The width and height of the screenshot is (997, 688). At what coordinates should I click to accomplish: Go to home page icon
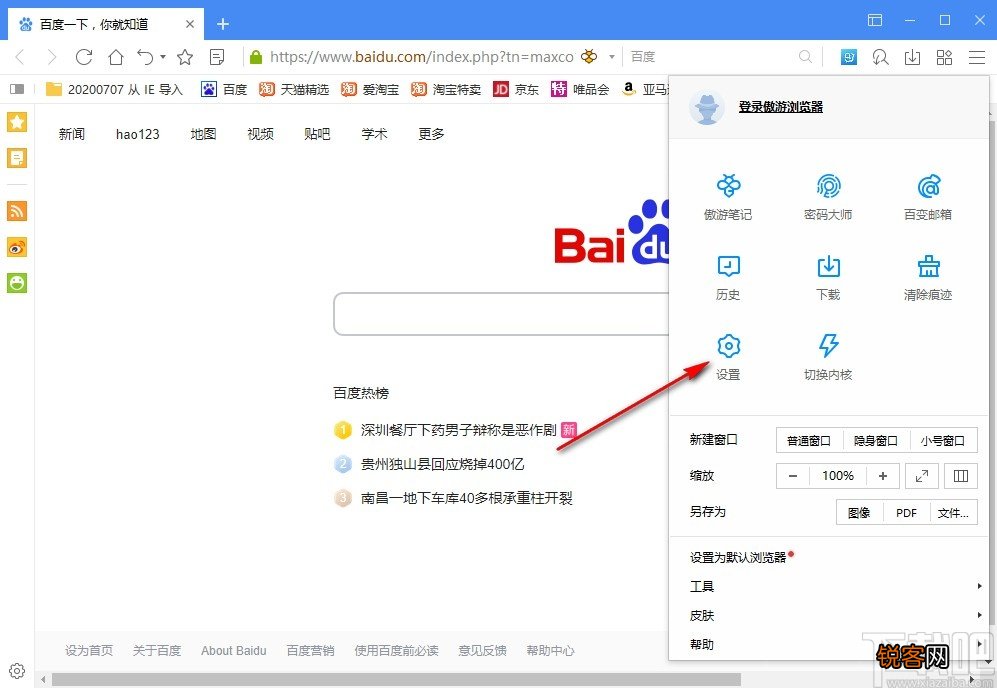click(x=116, y=57)
